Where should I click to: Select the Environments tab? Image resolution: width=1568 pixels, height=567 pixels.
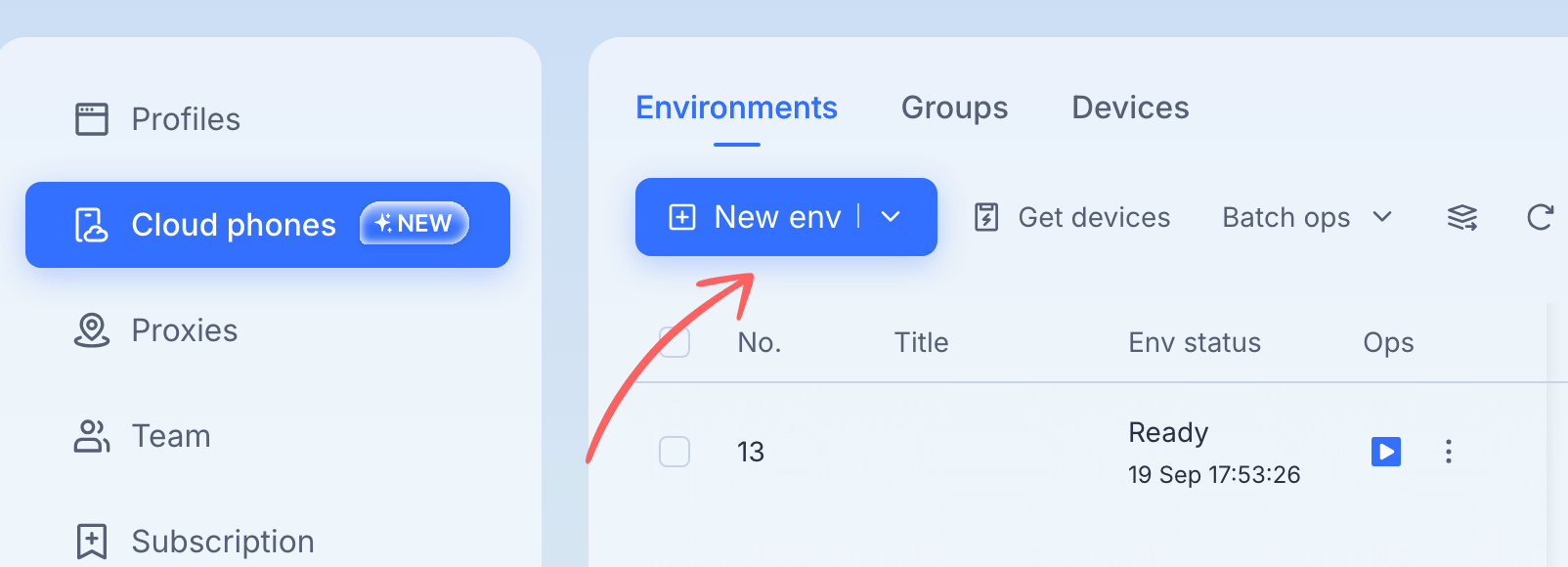[736, 108]
